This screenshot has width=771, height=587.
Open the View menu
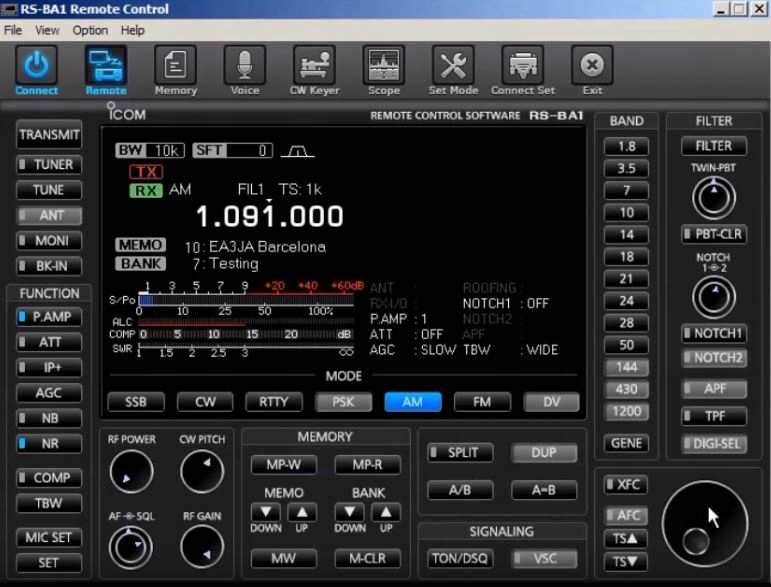47,31
